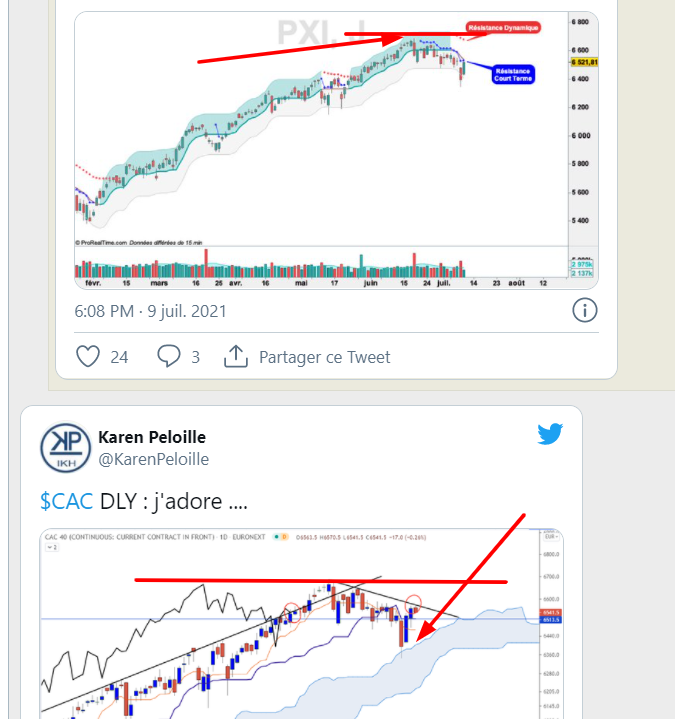Like the tweet with the heart icon
The width and height of the screenshot is (675, 719).
[x=89, y=357]
